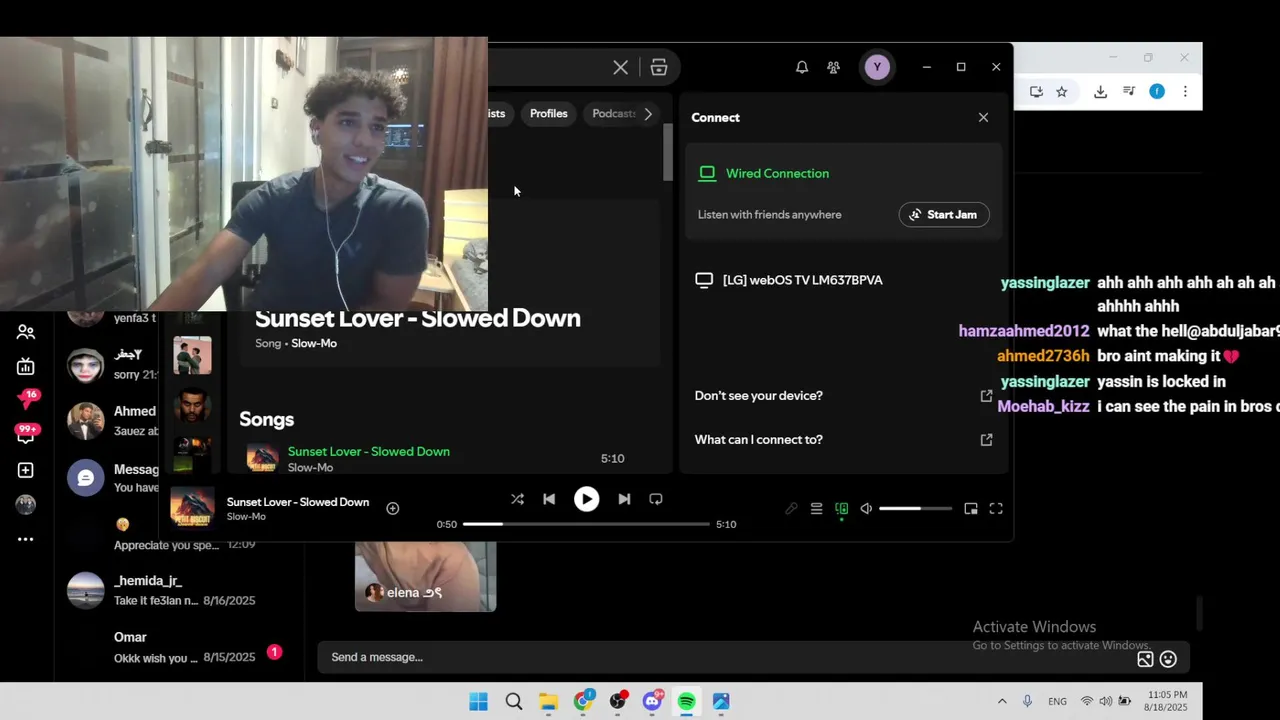Skip to previous track in Spotify

point(549,499)
